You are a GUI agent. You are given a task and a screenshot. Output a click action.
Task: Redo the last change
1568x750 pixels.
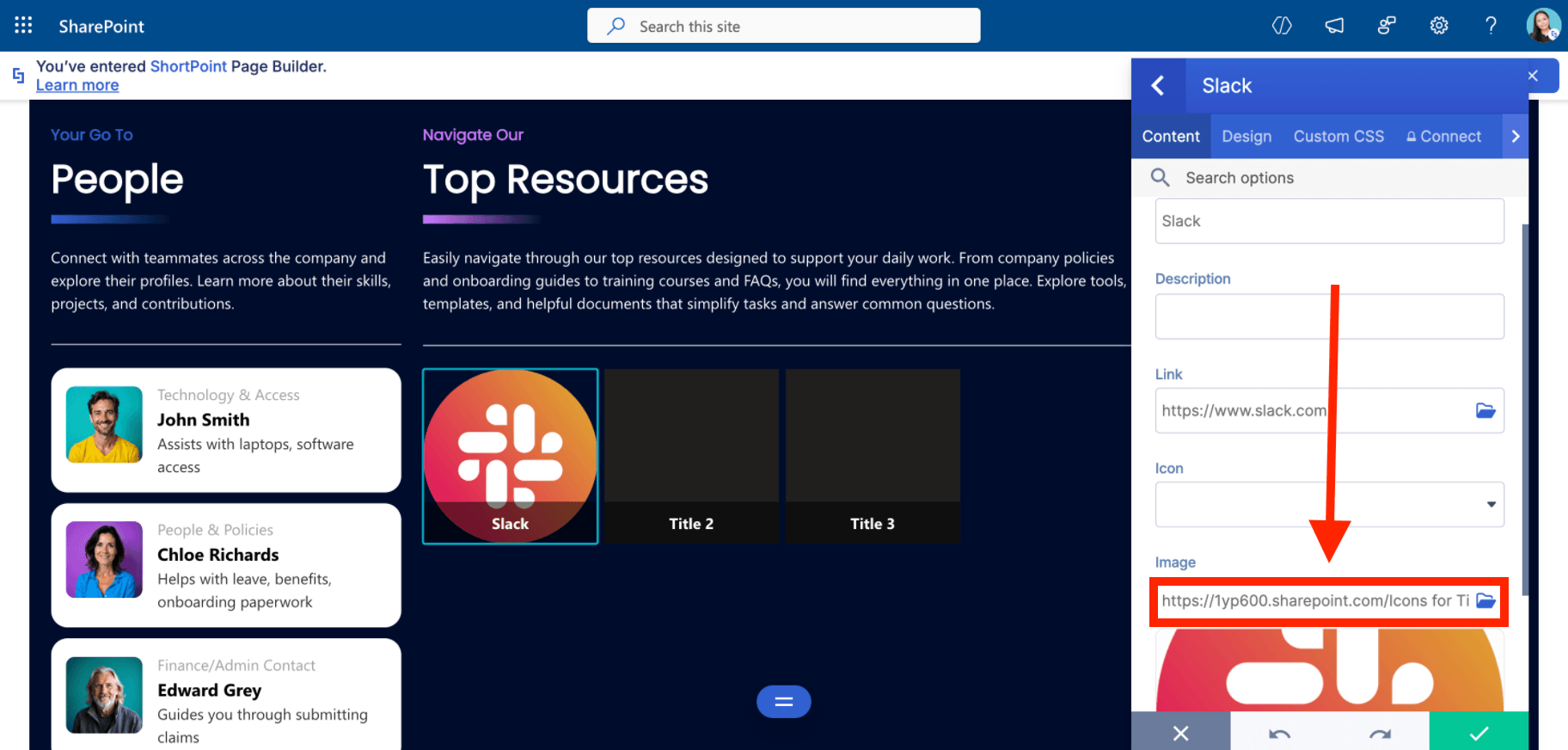pos(1380,732)
